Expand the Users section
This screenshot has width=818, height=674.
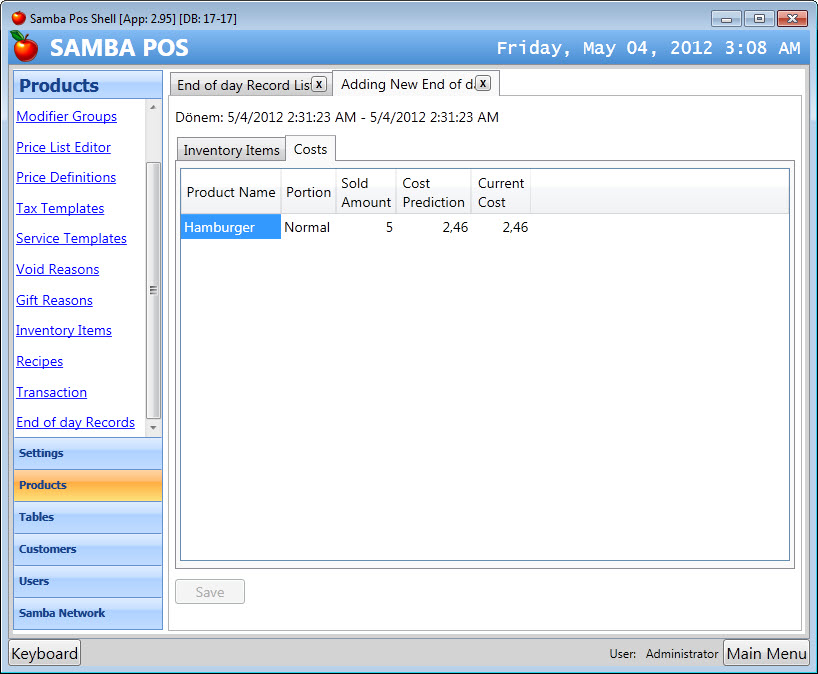pos(88,581)
